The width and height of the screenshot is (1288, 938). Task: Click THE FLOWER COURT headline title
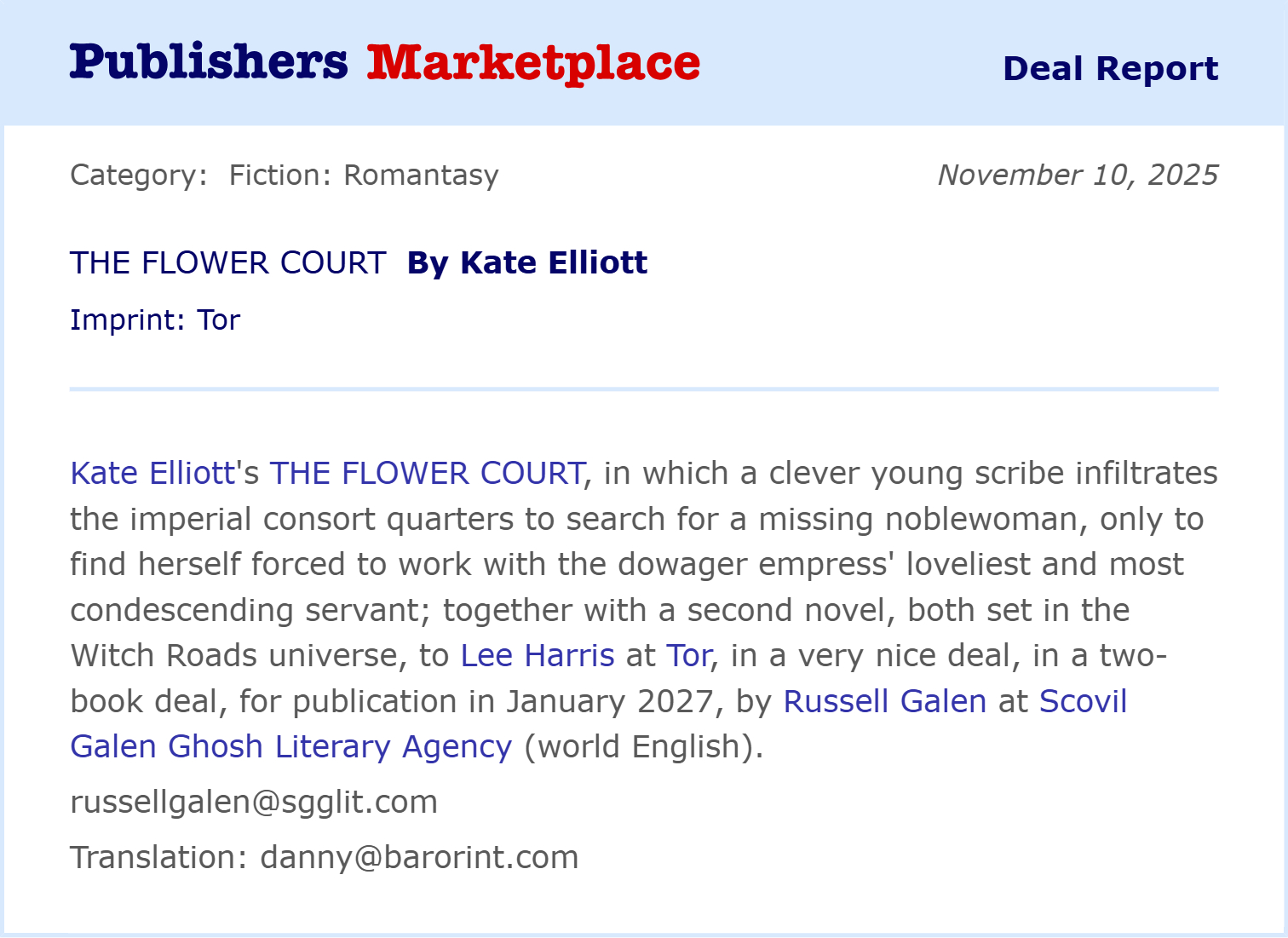coord(228,263)
